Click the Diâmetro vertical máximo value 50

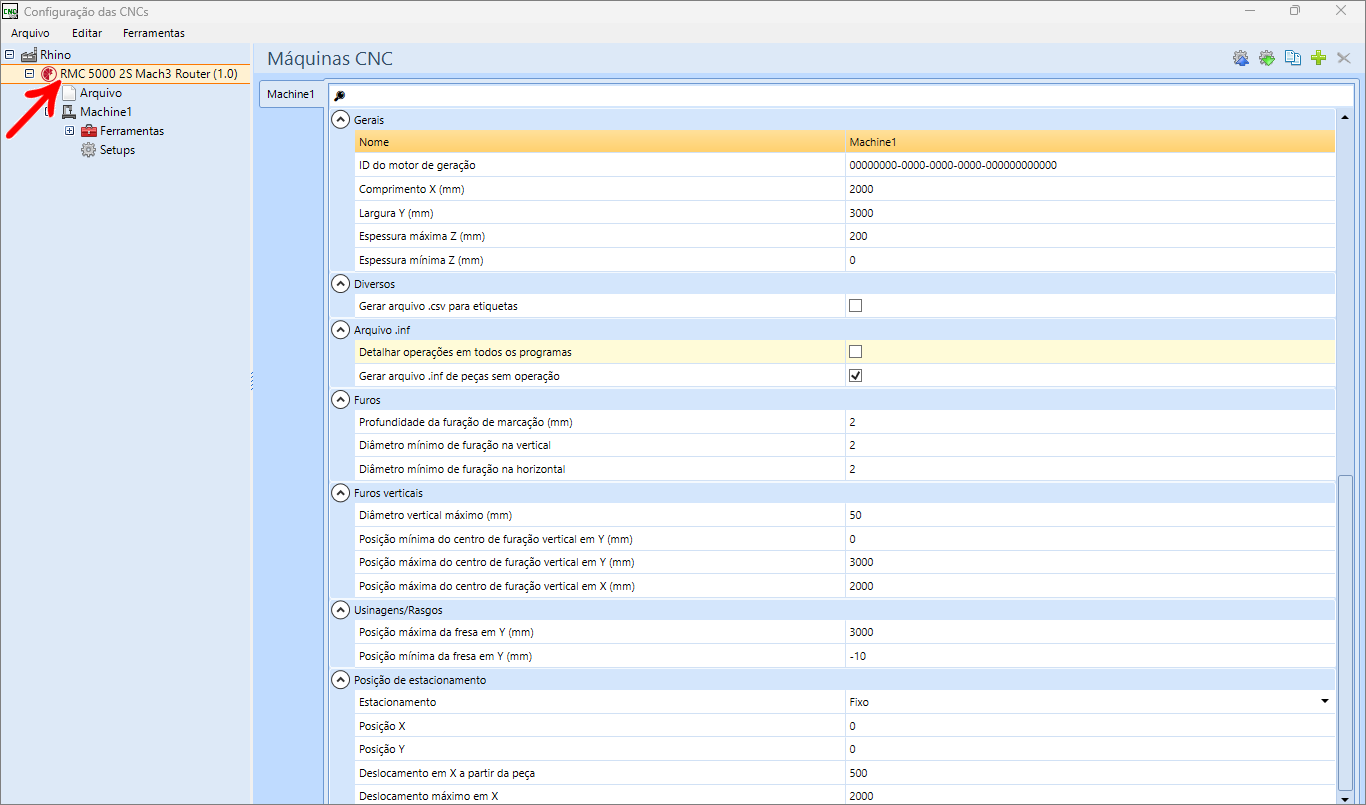[x=1090, y=516]
